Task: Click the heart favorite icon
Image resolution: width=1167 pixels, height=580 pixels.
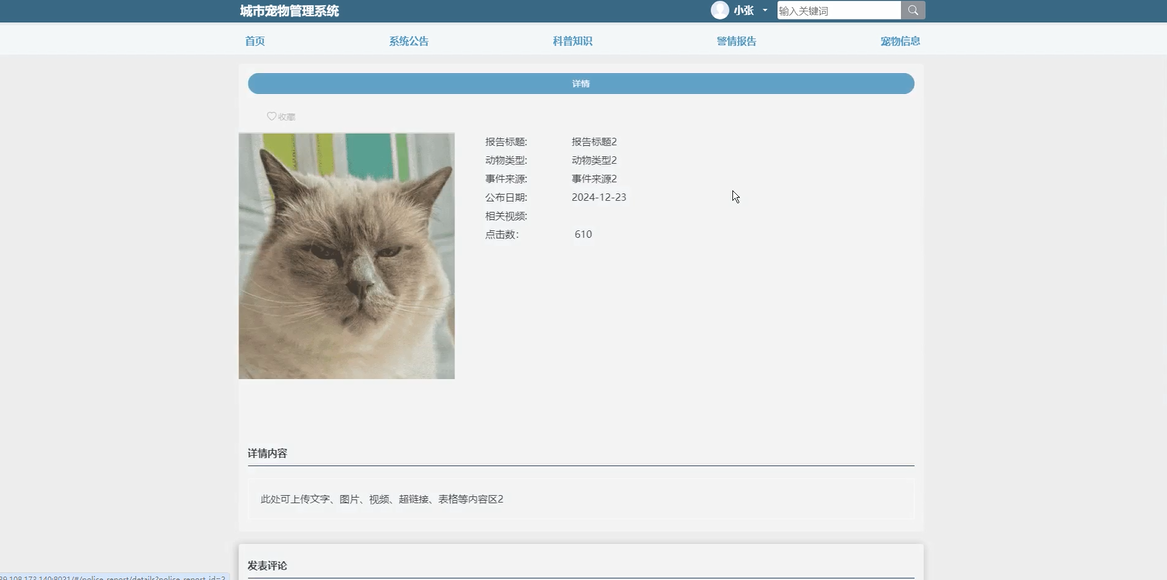Action: tap(272, 116)
